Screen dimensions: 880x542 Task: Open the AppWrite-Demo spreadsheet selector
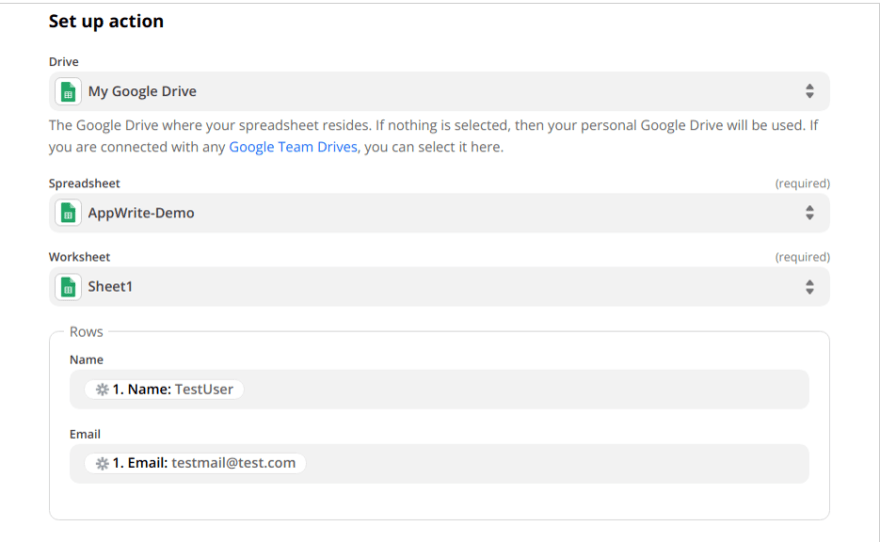pyautogui.click(x=439, y=213)
